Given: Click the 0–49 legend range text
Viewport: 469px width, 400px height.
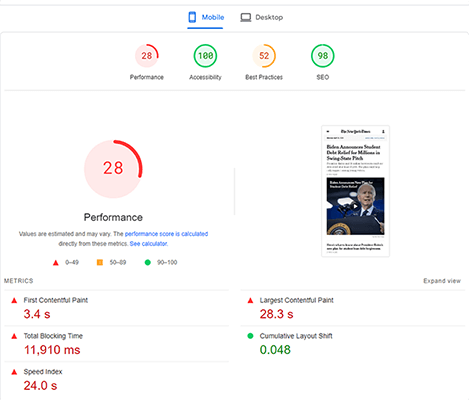Looking at the screenshot, I should [72, 262].
